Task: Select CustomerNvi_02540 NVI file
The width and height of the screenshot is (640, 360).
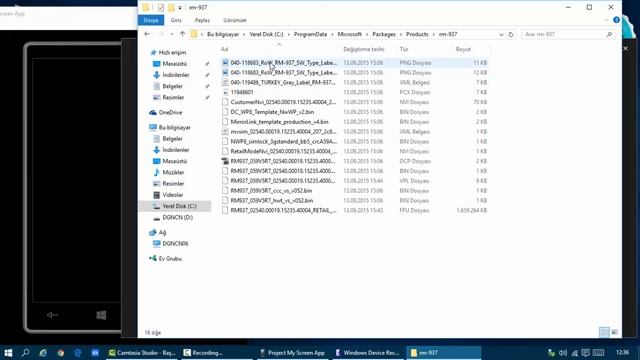Action: 354,102
